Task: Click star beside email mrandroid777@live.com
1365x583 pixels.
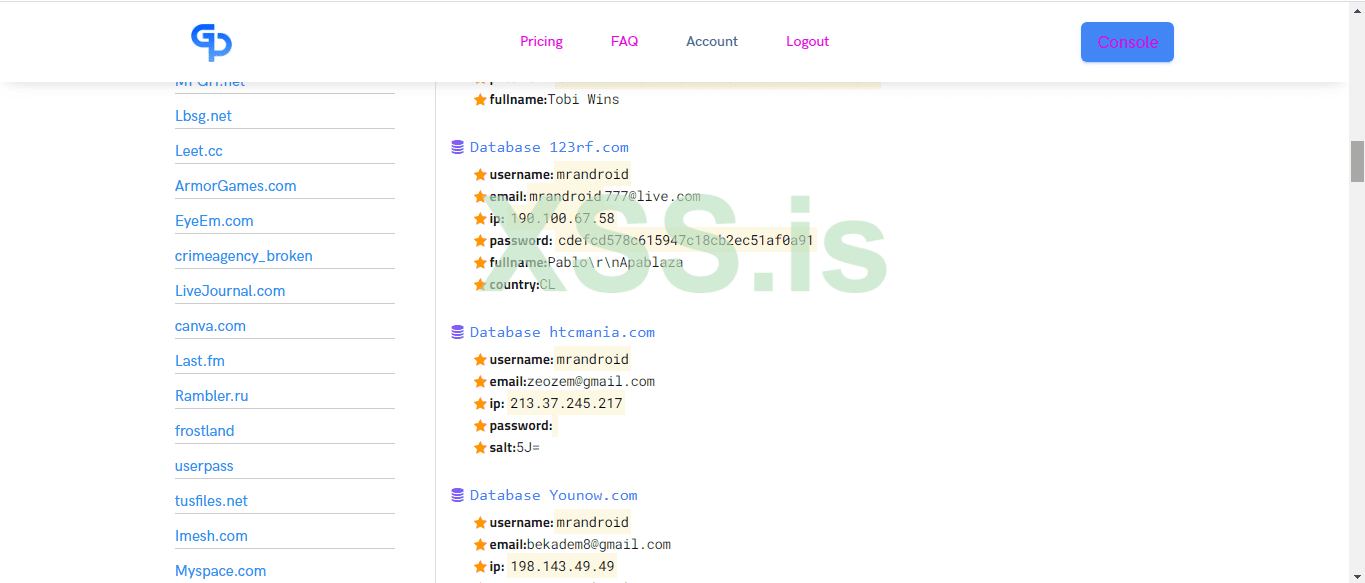Action: [480, 197]
